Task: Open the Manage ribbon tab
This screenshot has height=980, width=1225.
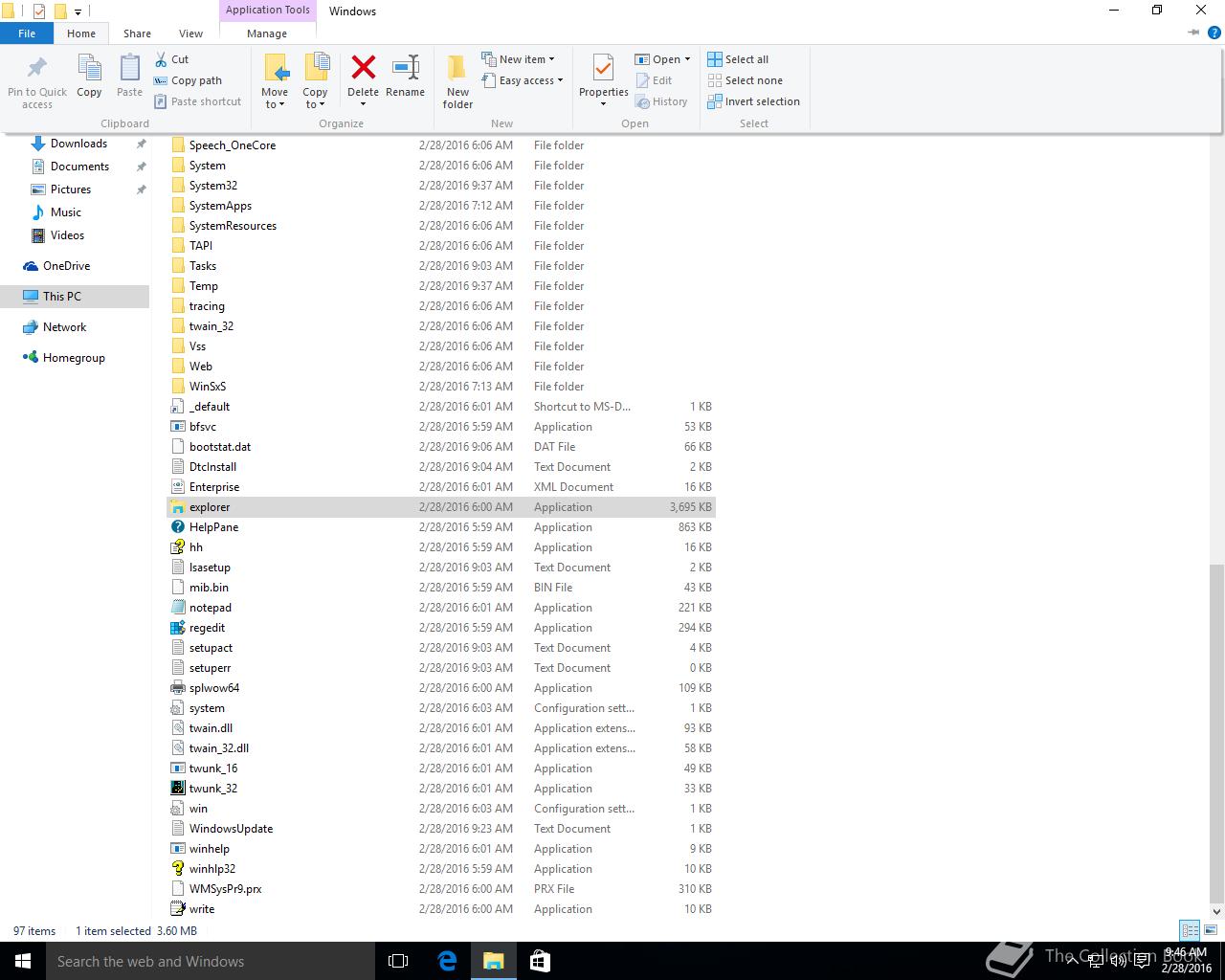Action: [x=267, y=33]
